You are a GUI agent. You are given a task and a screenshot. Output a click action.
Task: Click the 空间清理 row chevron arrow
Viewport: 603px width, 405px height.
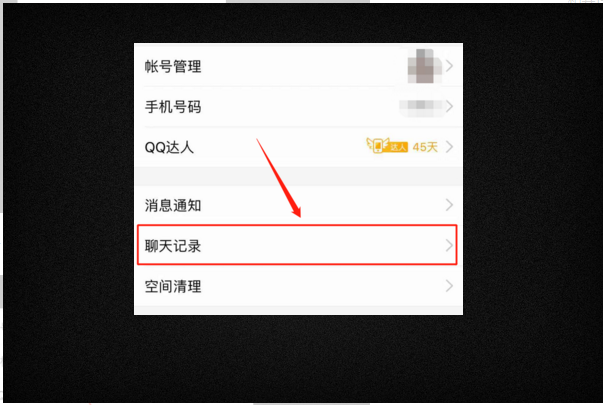coord(449,286)
